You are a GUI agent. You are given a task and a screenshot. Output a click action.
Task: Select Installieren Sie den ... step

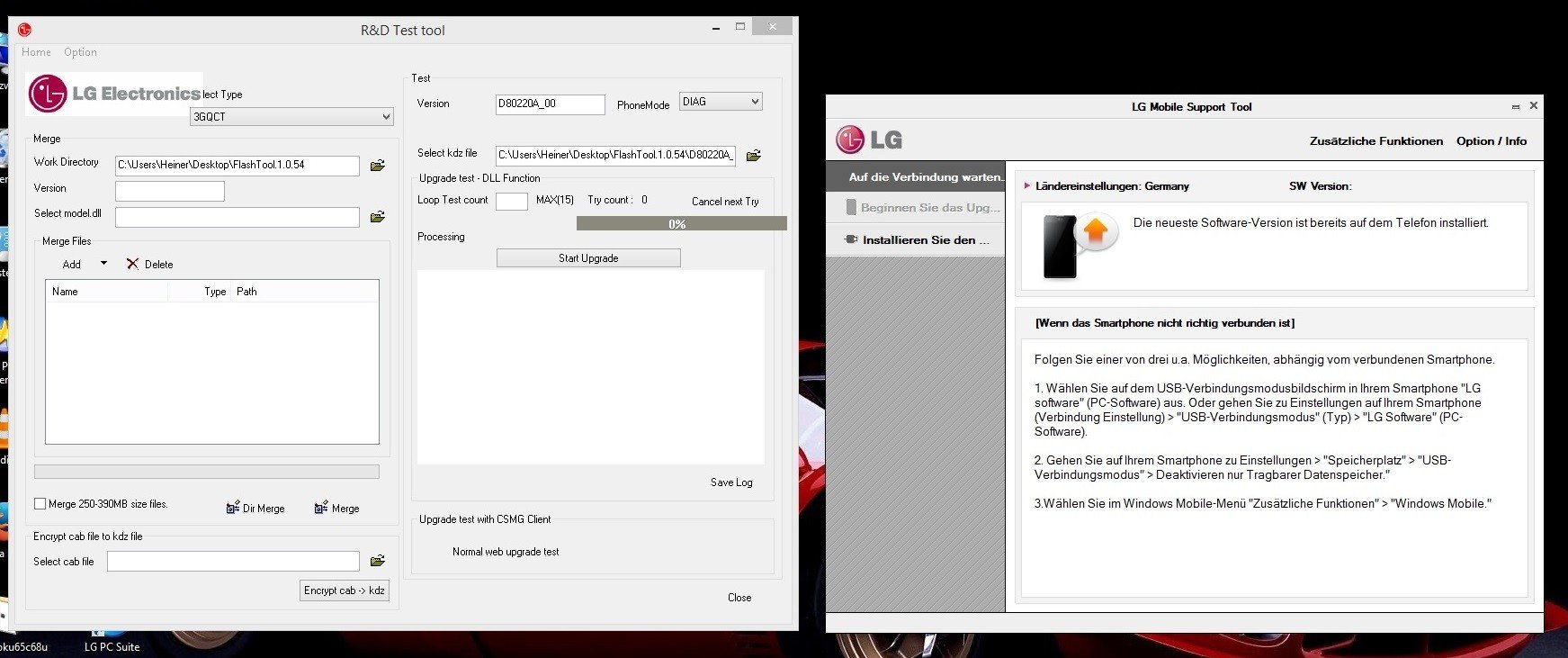coord(916,240)
